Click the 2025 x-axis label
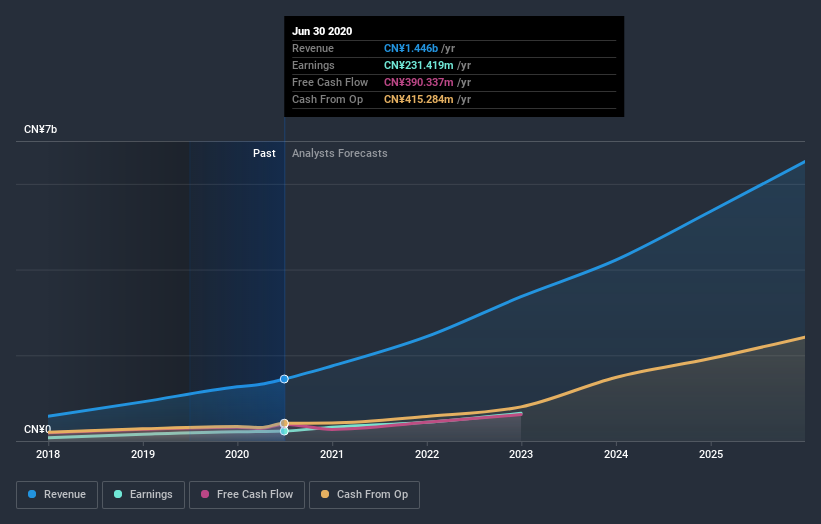Screen dimensions: 821x524 [x=711, y=454]
